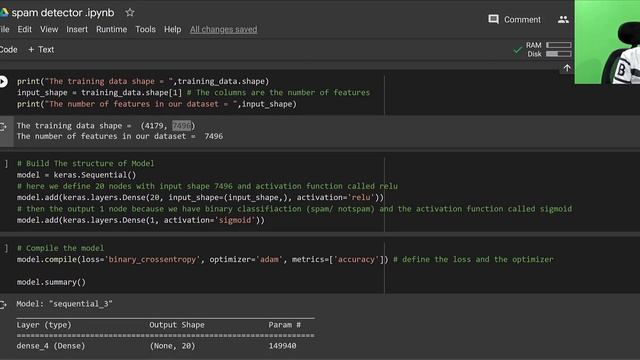
Task: Click the Model: "sequential_3" output text
Action: coord(64,304)
